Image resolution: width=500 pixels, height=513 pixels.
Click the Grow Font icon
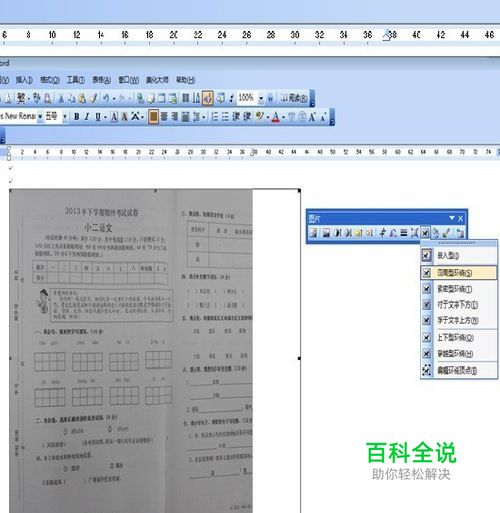point(312,117)
